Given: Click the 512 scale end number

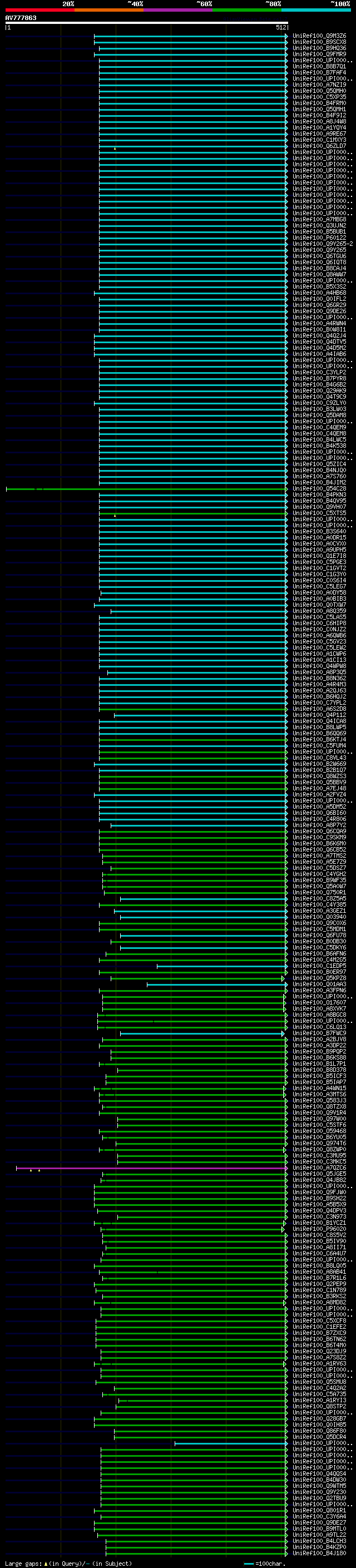Looking at the screenshot, I should 280,27.
